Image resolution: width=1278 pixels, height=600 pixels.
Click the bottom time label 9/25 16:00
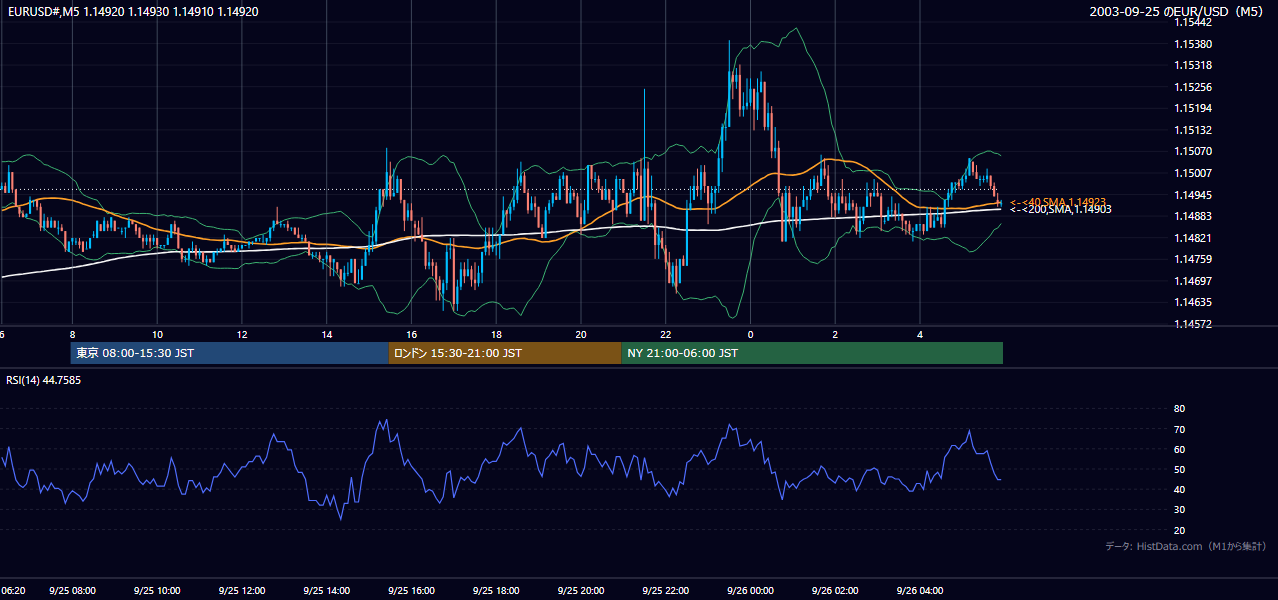tap(412, 591)
